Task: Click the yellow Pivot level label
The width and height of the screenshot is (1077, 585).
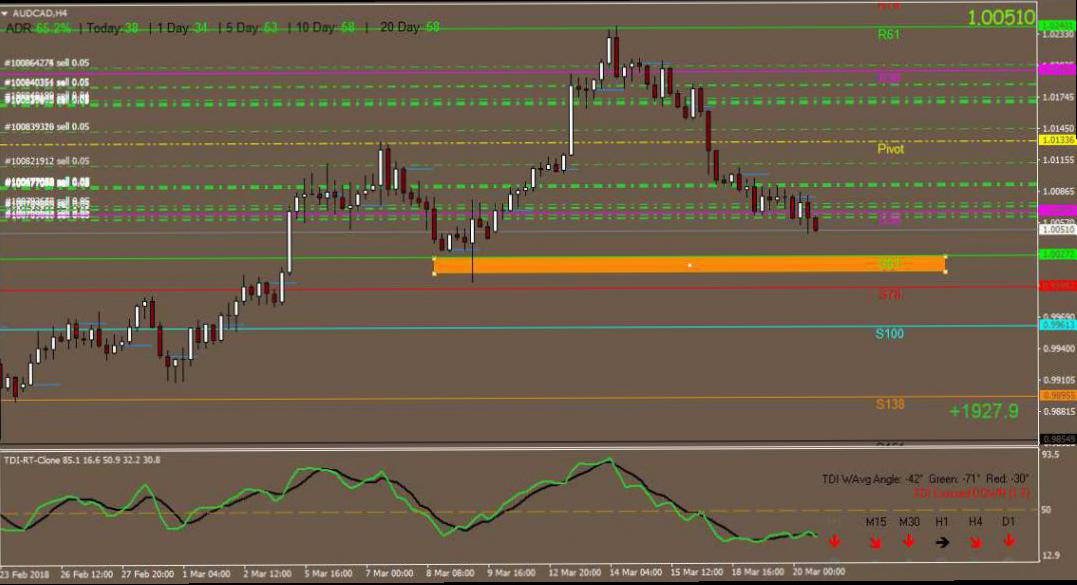Action: pos(890,149)
